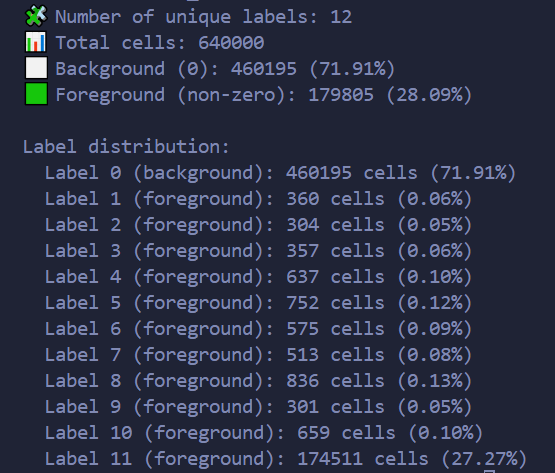Click the Label 3 row showing 357 cells

point(258,251)
